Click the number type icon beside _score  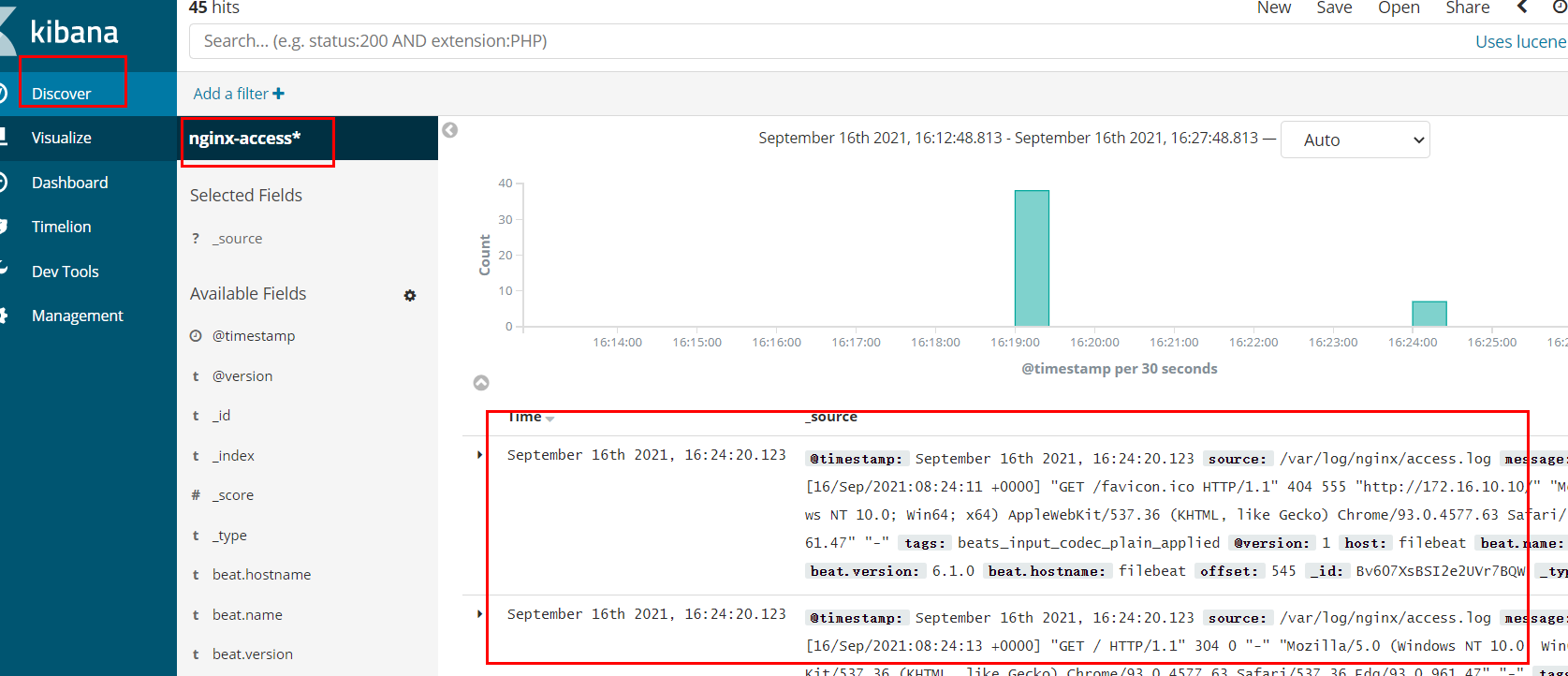[x=196, y=495]
